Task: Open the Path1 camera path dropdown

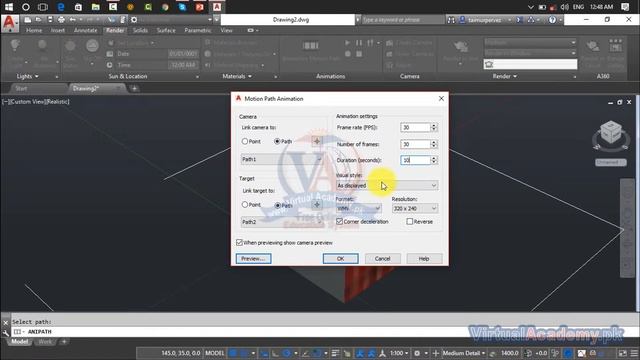Action: click(x=282, y=159)
